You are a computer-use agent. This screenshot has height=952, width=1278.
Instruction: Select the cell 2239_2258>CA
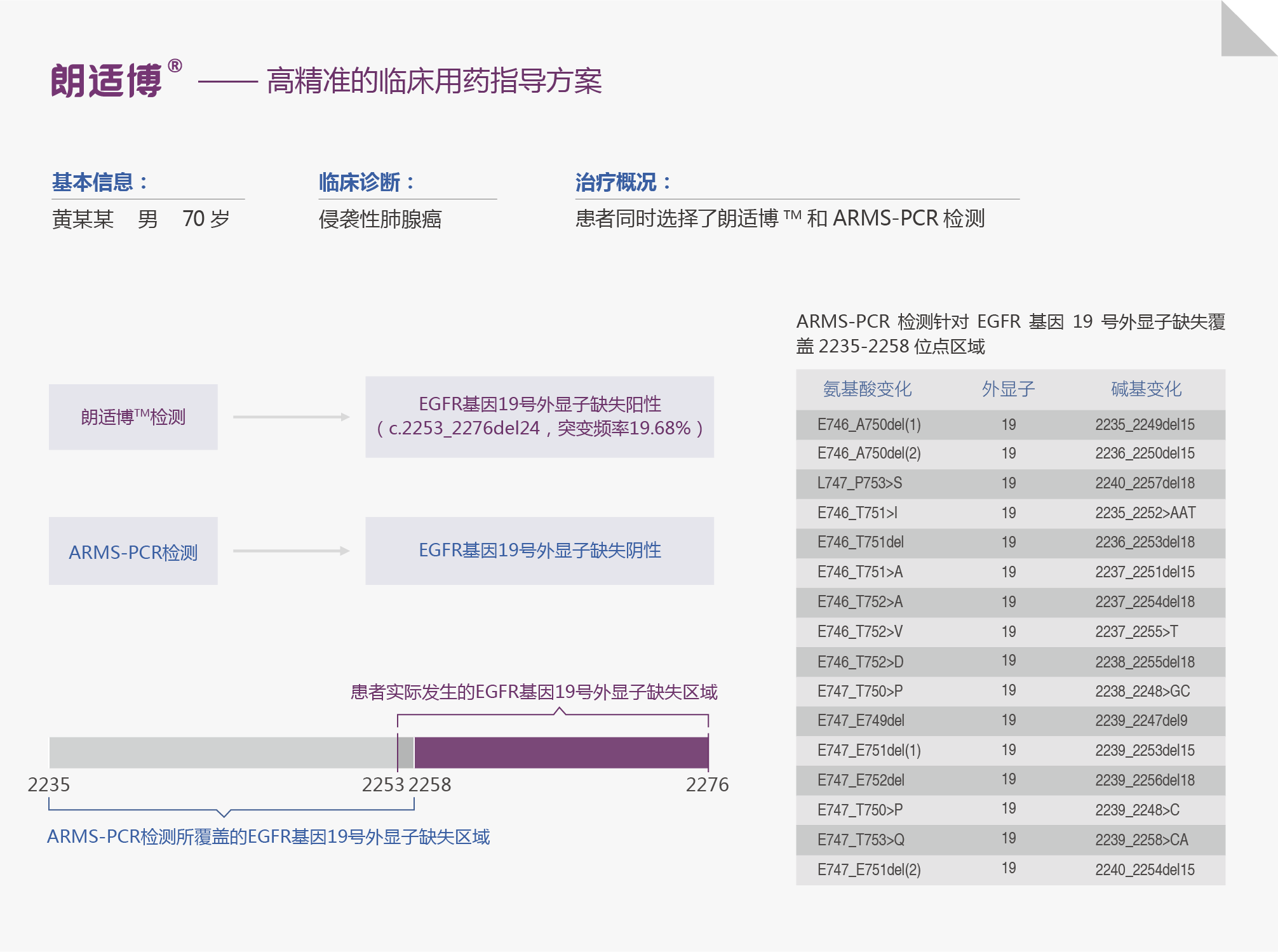point(1142,840)
